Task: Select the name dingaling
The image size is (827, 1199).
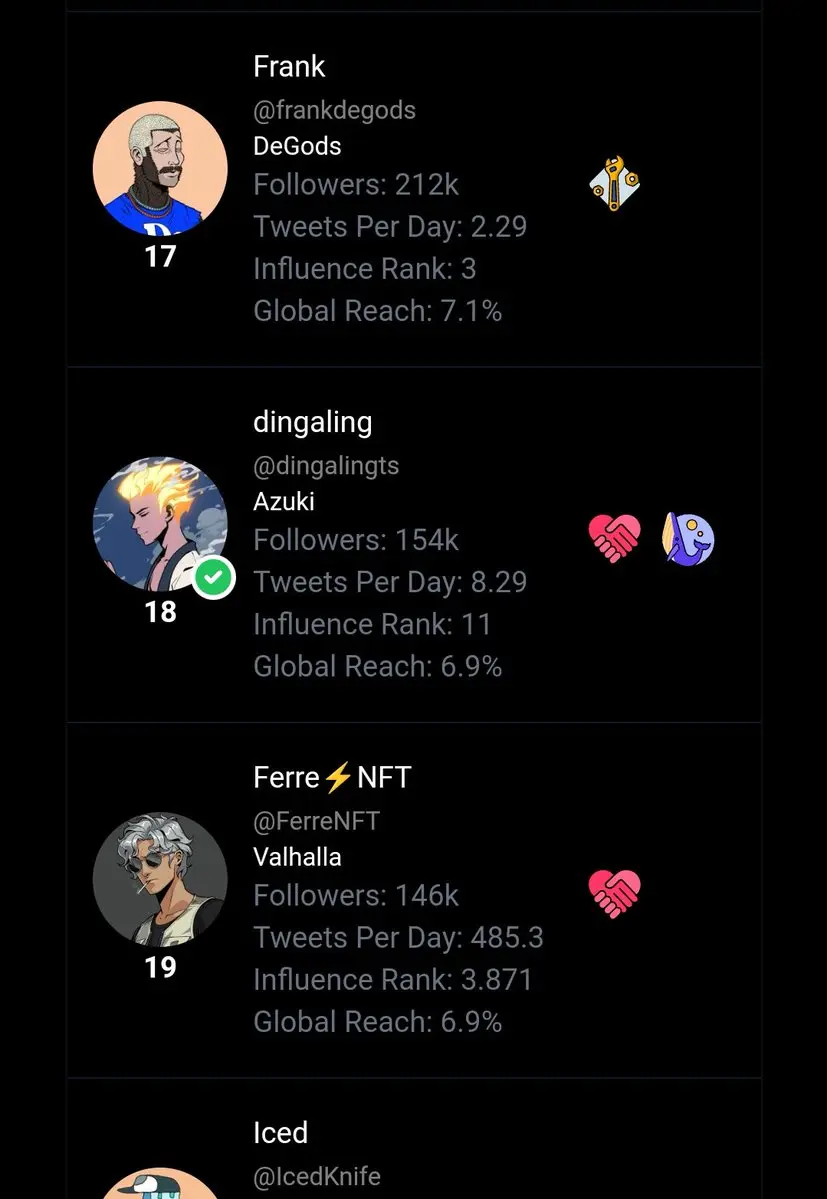Action: click(313, 422)
